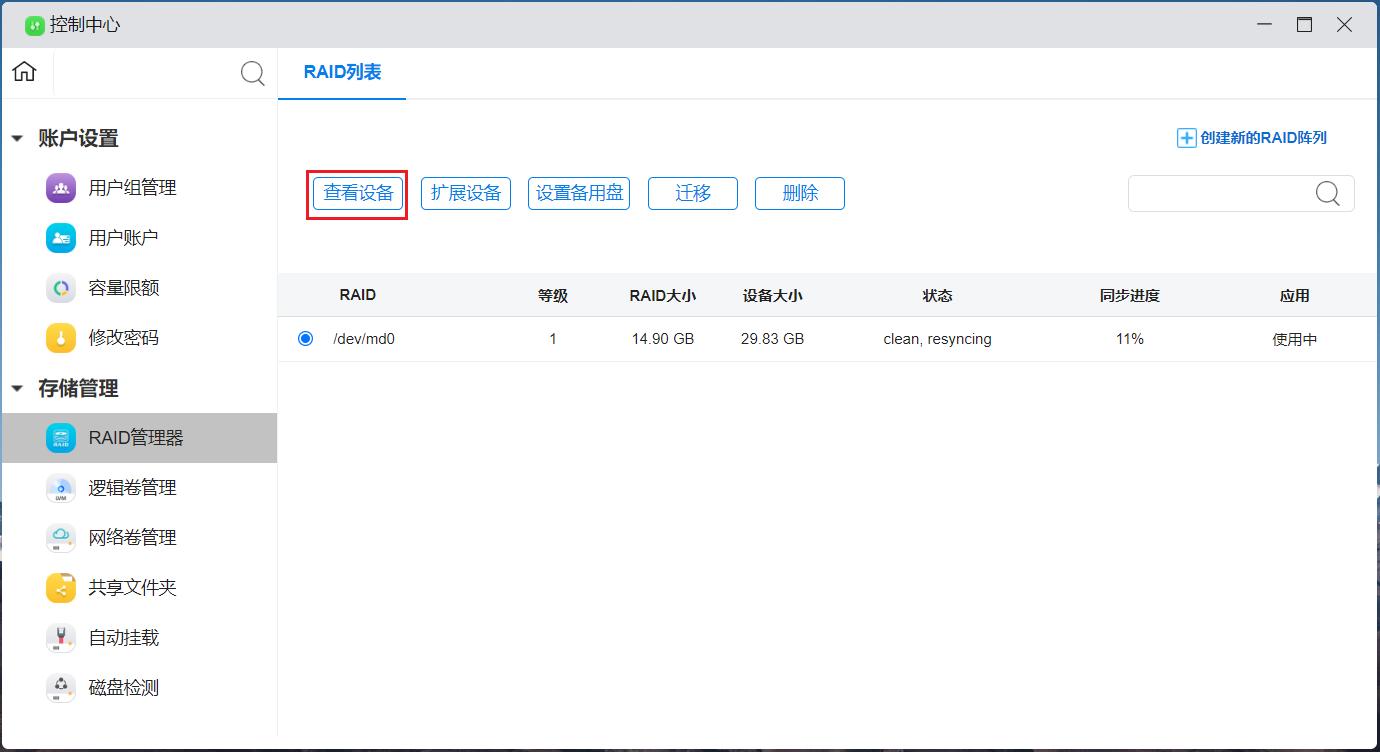
Task: Open 自动挂载 from the sidebar
Action: pyautogui.click(x=123, y=638)
